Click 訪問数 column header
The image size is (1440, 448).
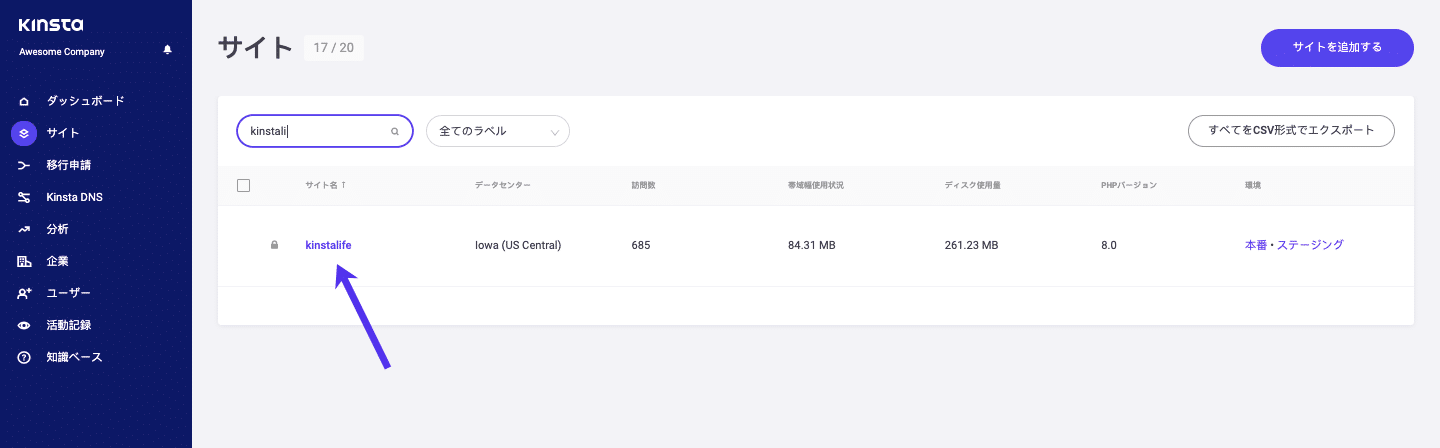click(x=646, y=185)
